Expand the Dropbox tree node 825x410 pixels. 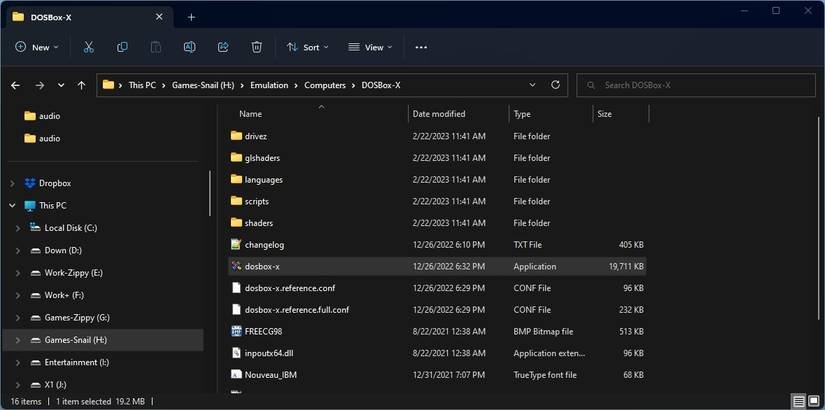click(x=12, y=183)
